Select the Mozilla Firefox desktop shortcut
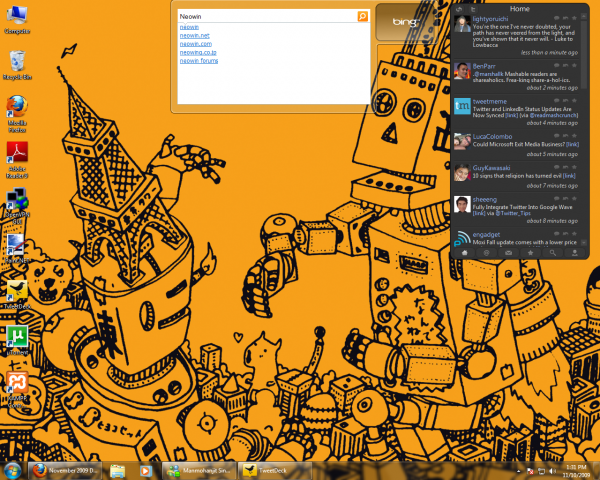Viewport: 600px width, 480px height. (x=17, y=114)
